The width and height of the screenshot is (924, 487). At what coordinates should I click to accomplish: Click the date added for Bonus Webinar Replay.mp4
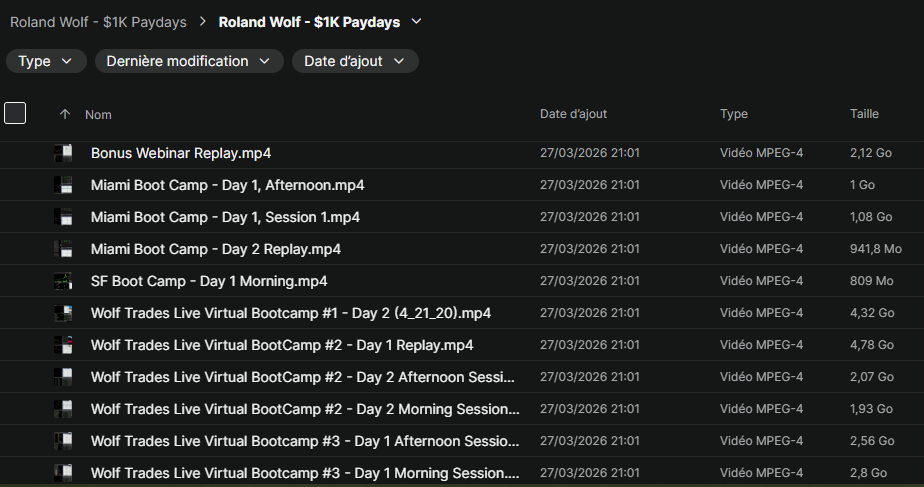pyautogui.click(x=589, y=153)
